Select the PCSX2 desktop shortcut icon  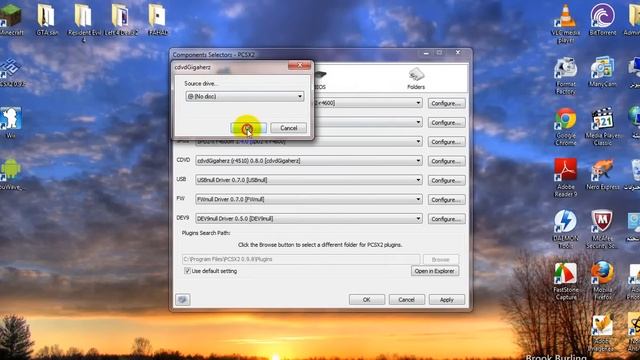pos(11,72)
